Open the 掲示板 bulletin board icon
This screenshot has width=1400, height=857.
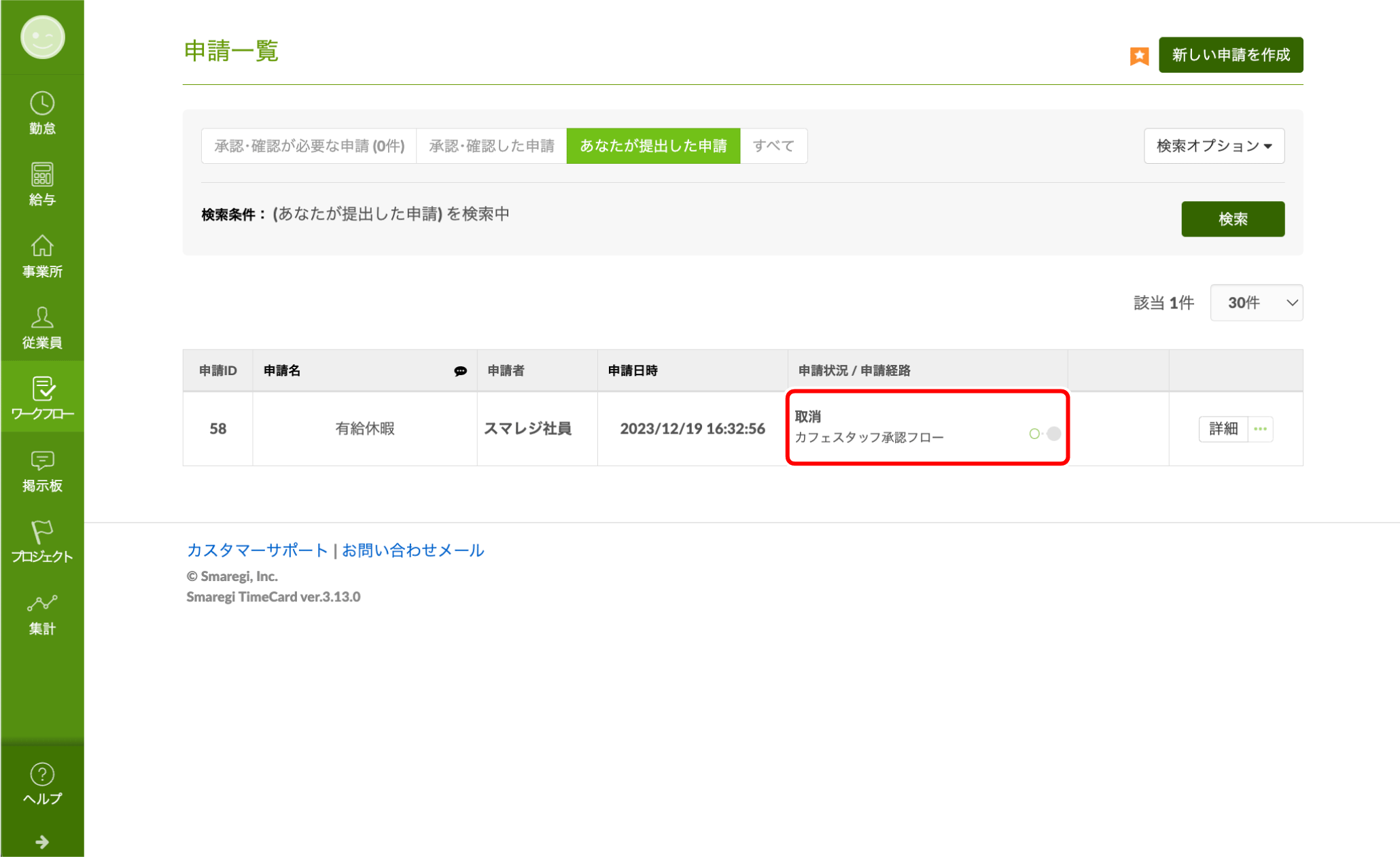click(x=42, y=461)
